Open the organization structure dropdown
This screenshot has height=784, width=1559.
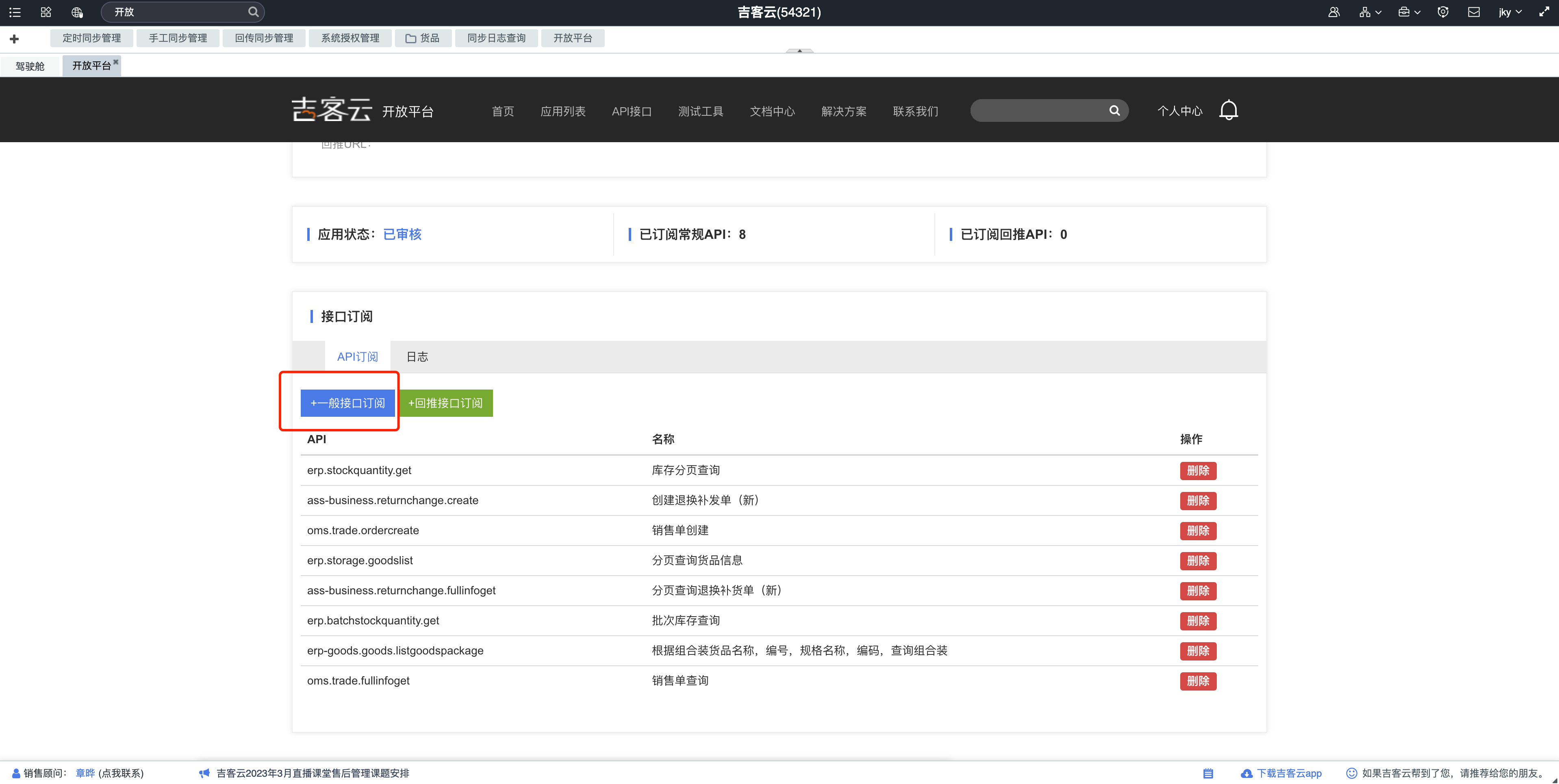click(x=1370, y=12)
